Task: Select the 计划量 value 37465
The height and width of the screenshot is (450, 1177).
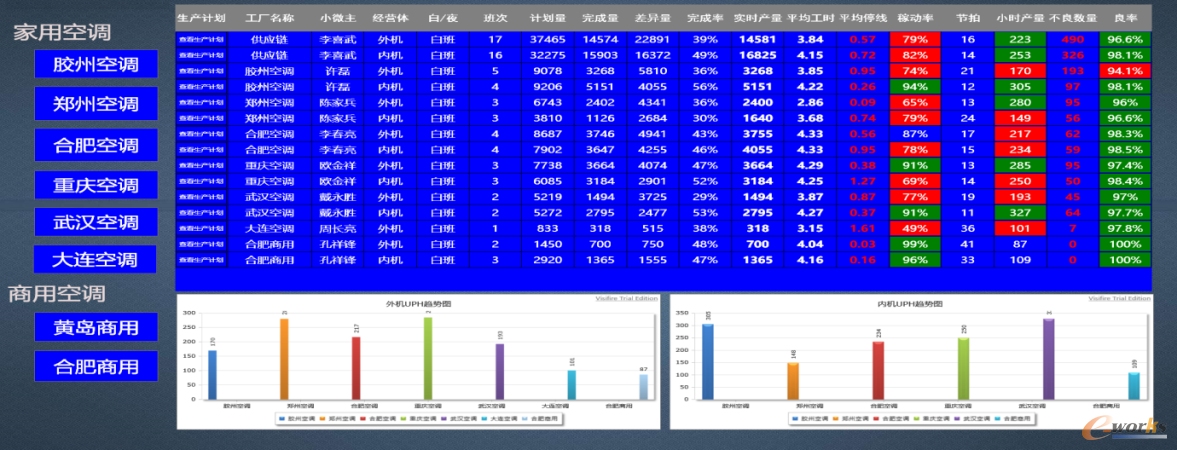Action: (x=547, y=39)
